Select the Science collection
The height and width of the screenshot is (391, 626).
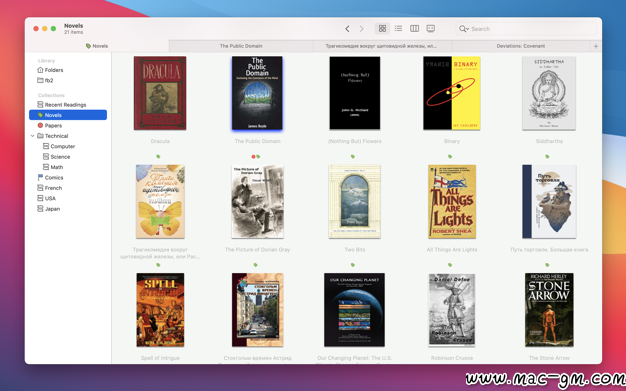coord(56,157)
